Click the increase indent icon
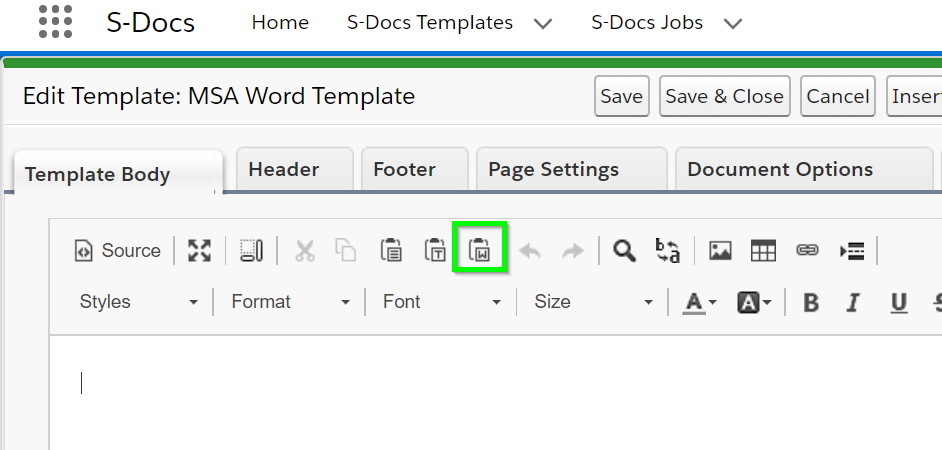Viewport: 942px width, 450px height. [x=852, y=251]
